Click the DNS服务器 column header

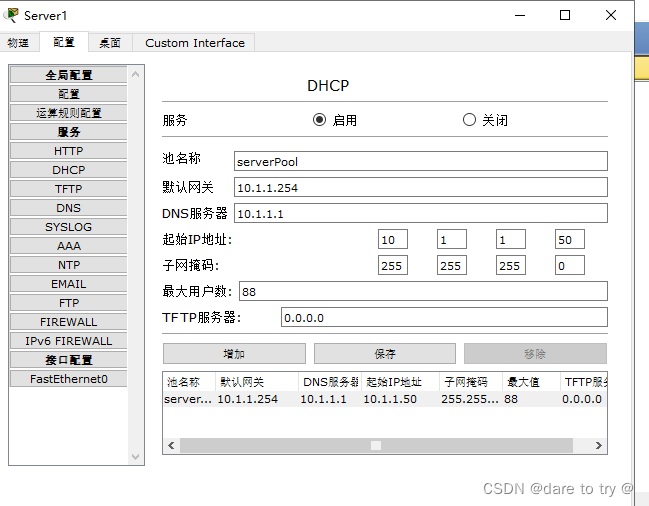(330, 382)
